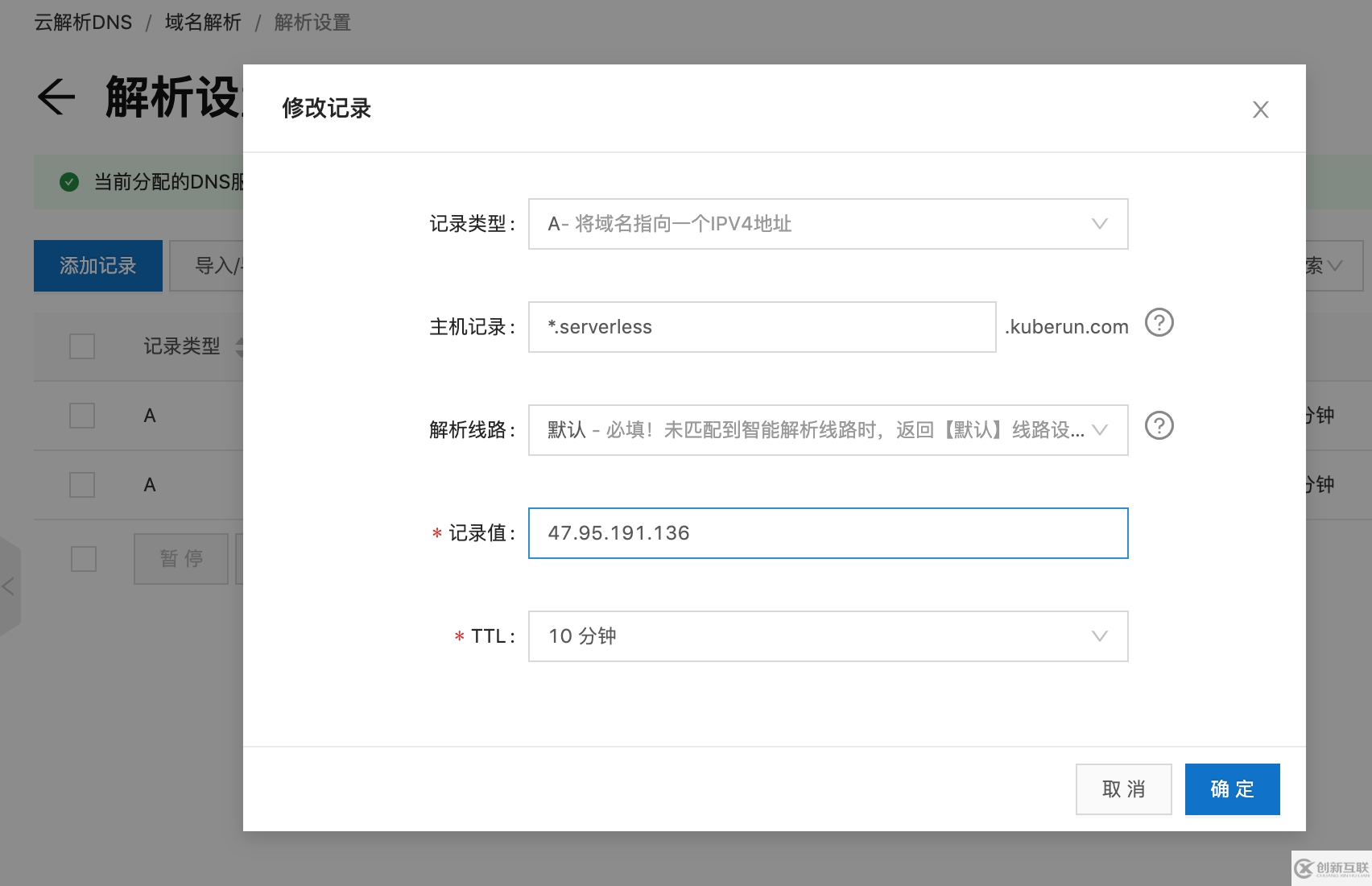Image resolution: width=1372 pixels, height=886 pixels.
Task: Check the bottom batch-action checkbox
Action: coord(84,559)
